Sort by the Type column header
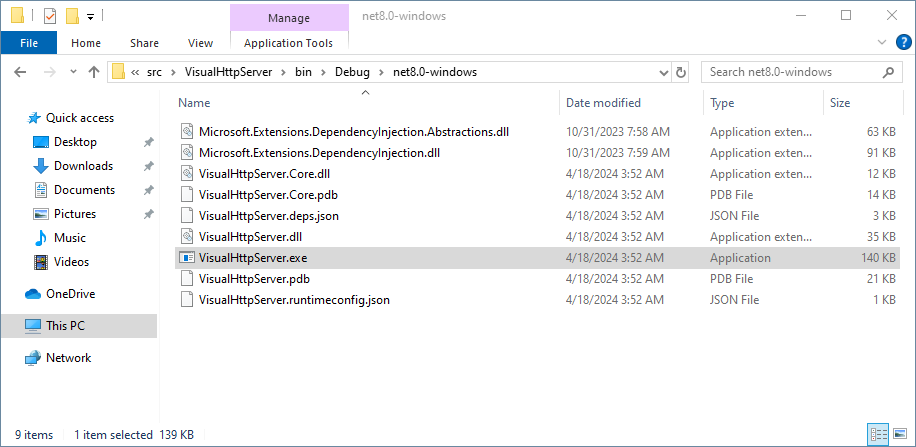 point(722,103)
